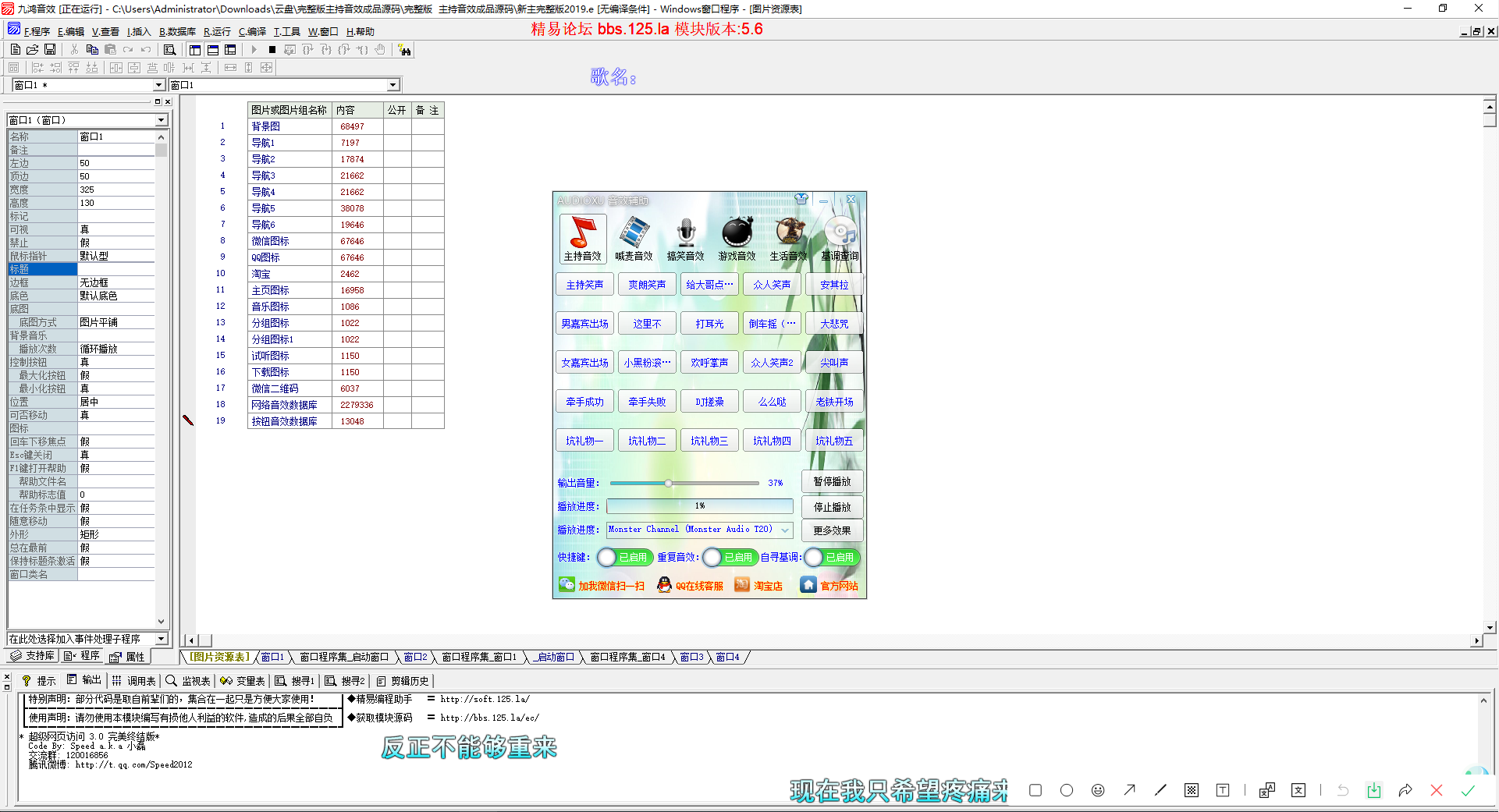The height and width of the screenshot is (812, 1499).
Task: Expand the 窗口1 (窗口) property selector dropdown
Action: coord(161,120)
